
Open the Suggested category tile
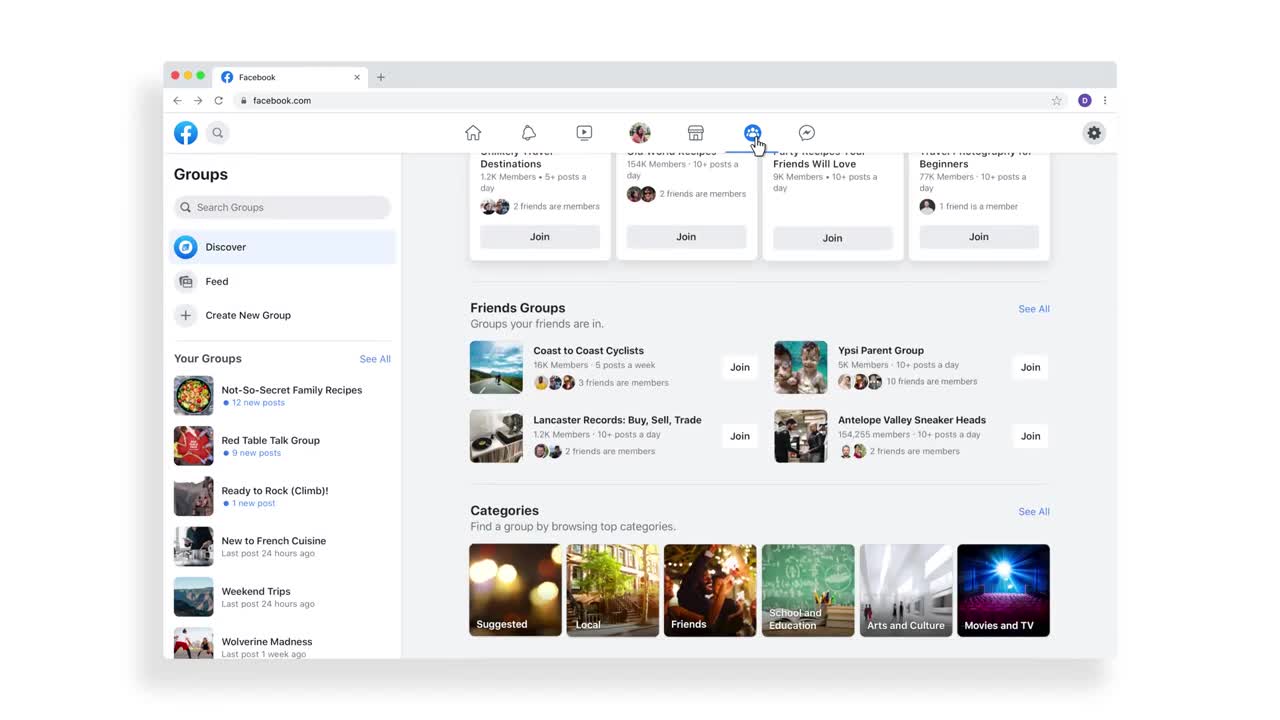[x=516, y=590]
